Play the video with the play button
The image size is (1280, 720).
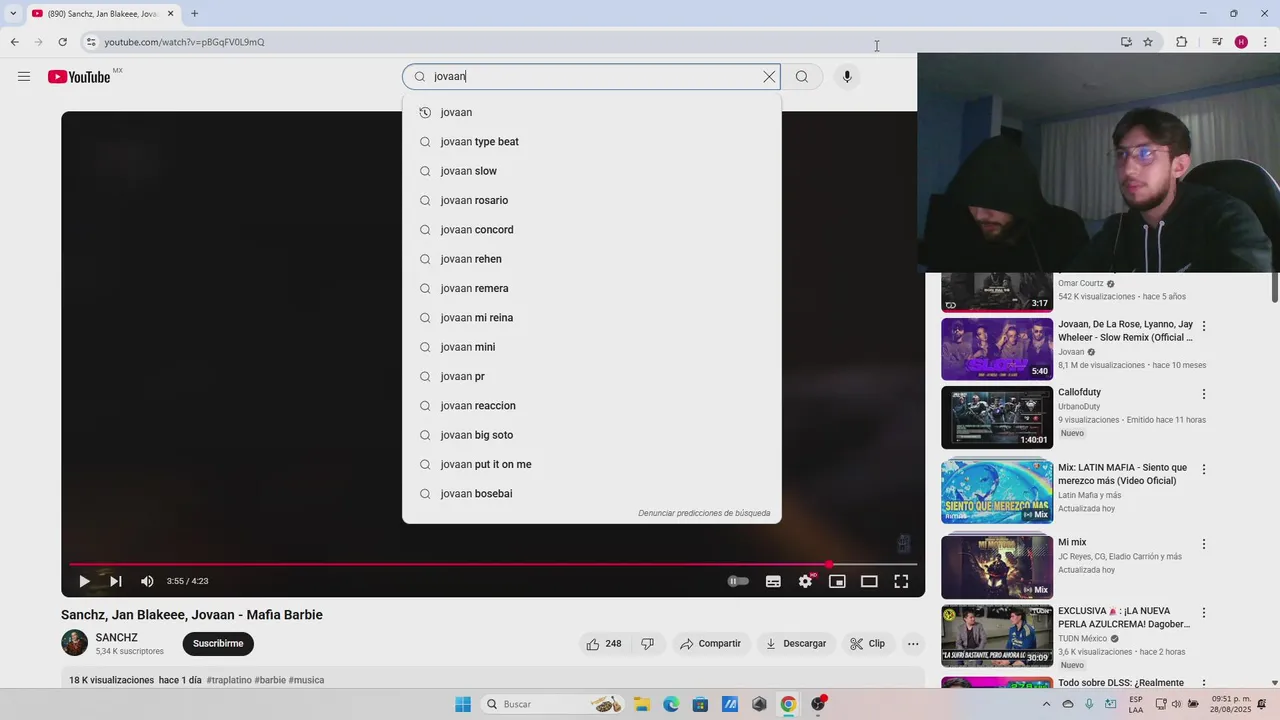(x=84, y=581)
